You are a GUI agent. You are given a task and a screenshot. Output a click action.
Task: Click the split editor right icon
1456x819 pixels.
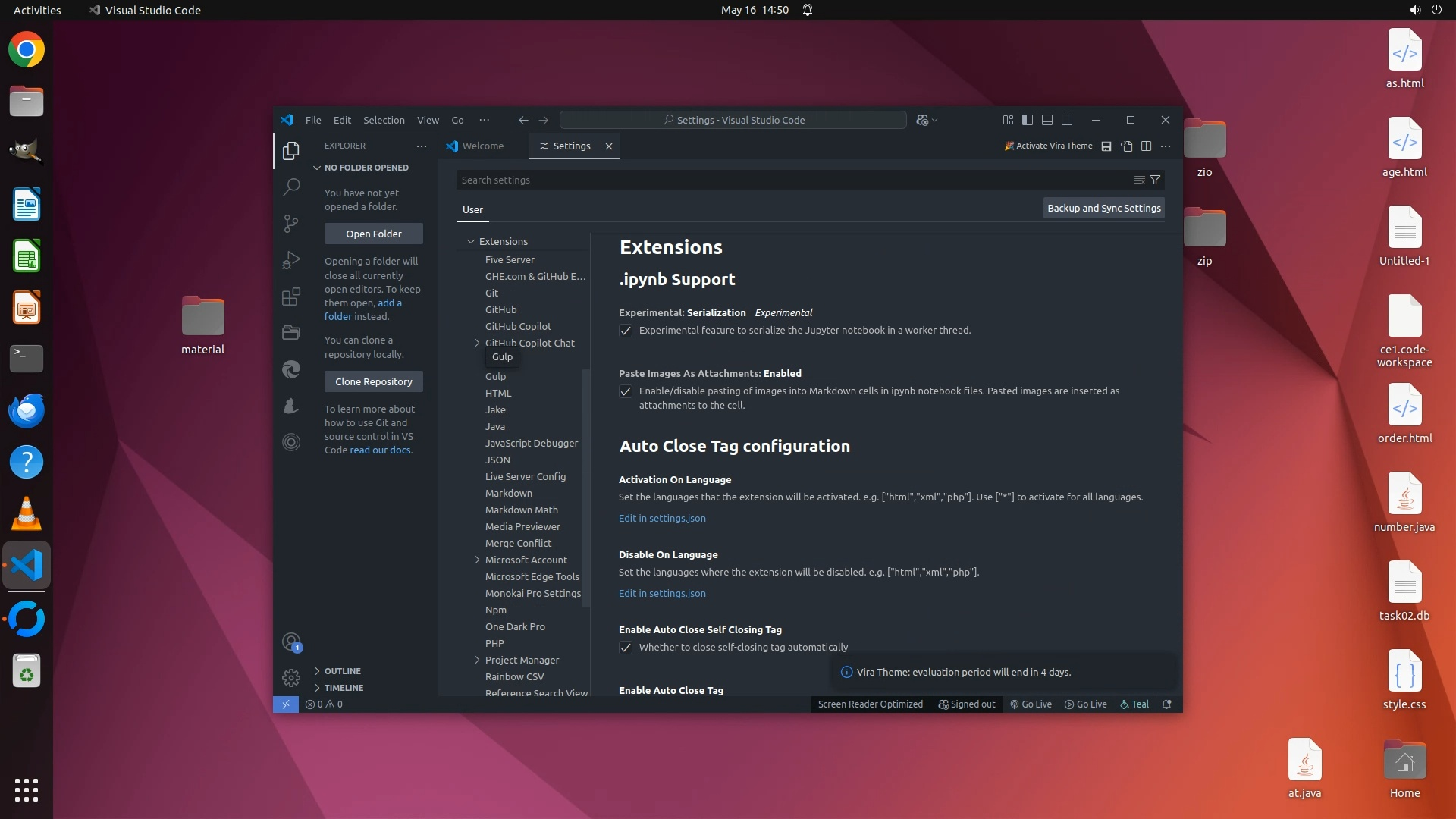coord(1147,146)
